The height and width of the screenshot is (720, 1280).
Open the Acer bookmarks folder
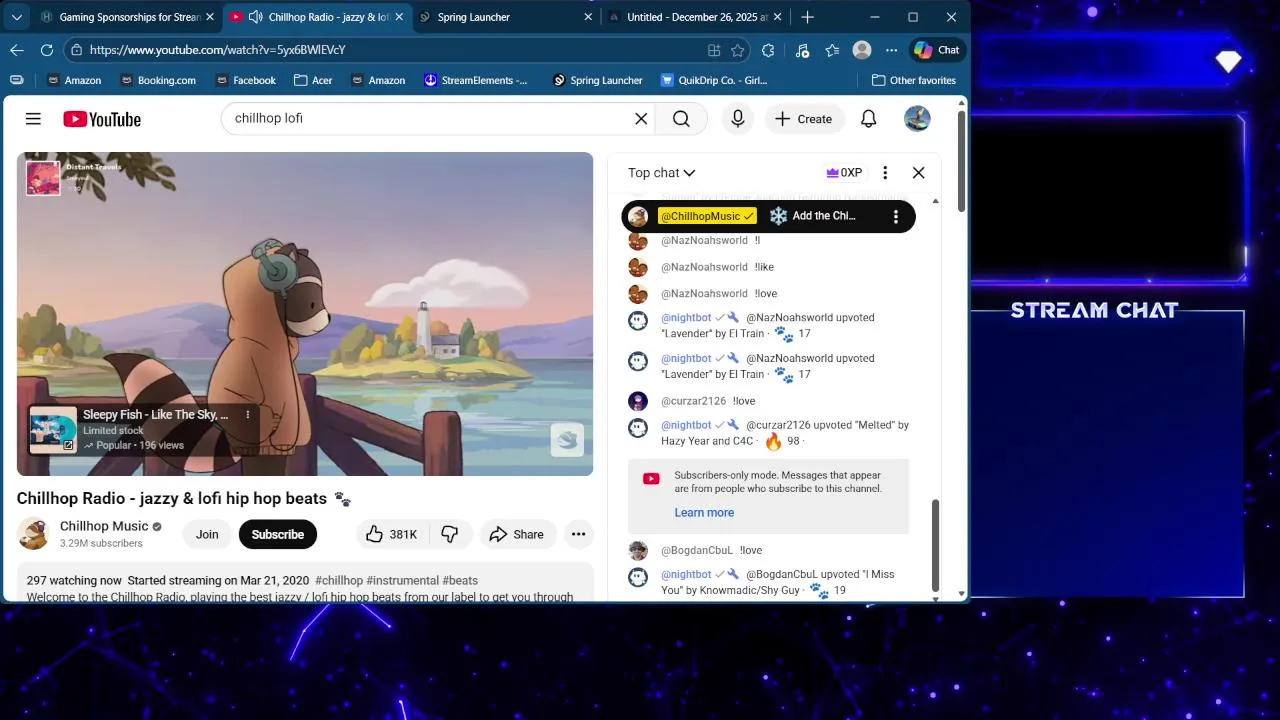click(x=313, y=80)
